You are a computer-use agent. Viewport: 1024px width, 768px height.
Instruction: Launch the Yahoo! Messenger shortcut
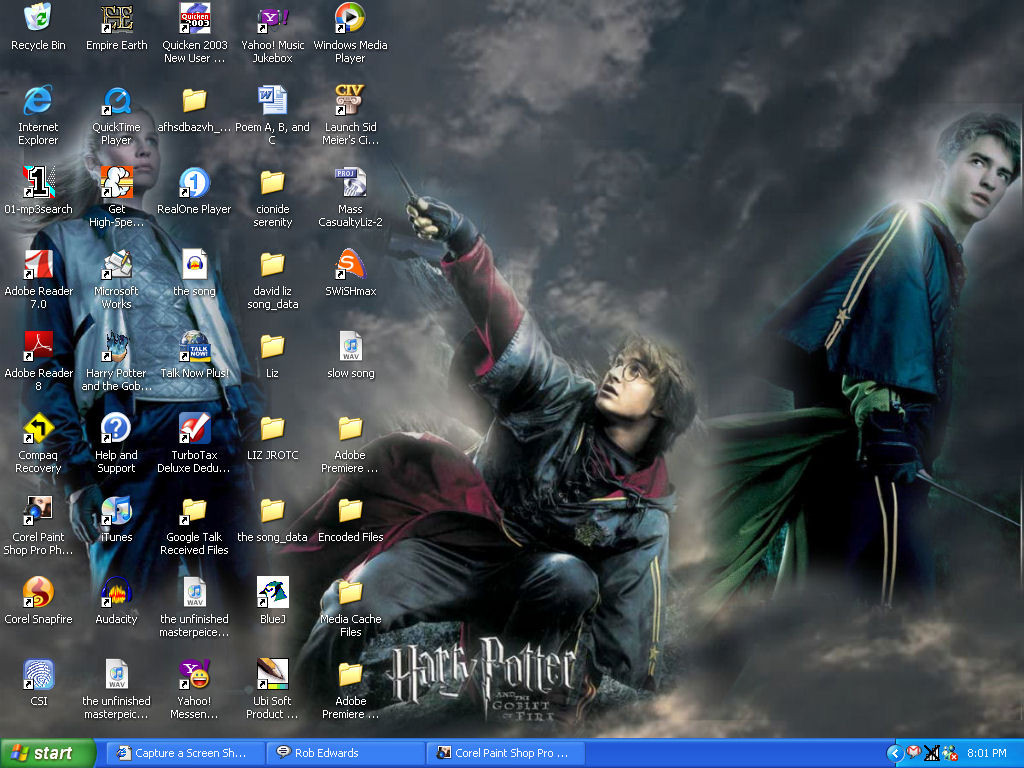point(194,675)
